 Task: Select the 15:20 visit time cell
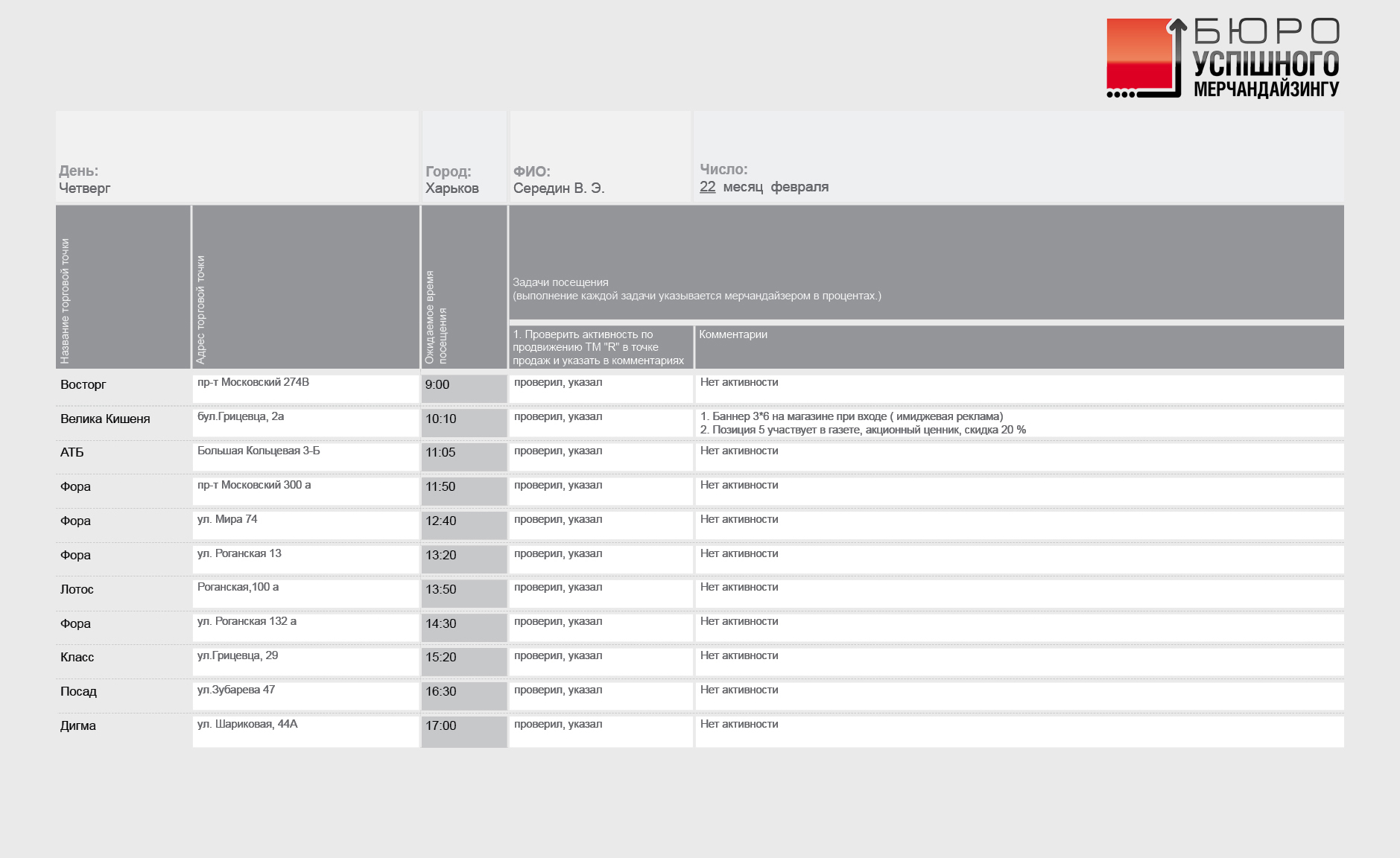464,662
